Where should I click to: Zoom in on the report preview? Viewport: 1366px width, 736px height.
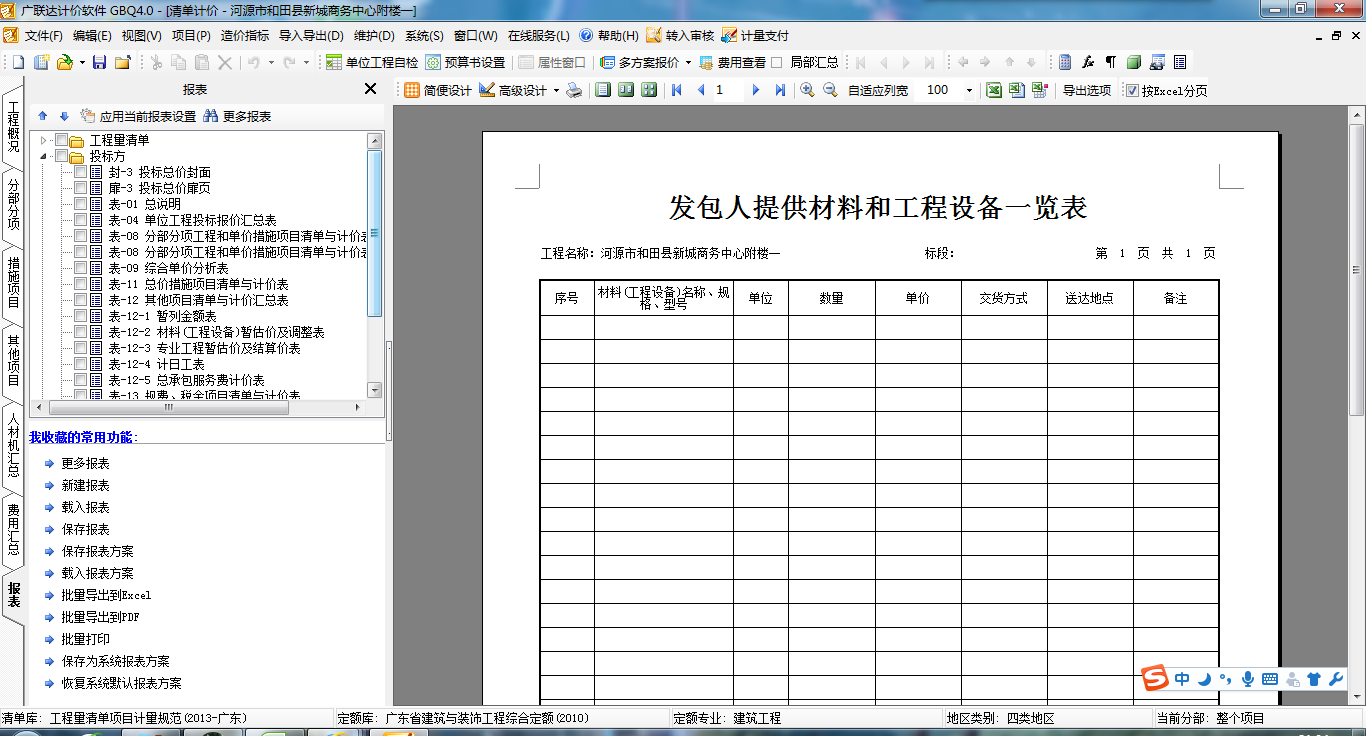(x=807, y=90)
